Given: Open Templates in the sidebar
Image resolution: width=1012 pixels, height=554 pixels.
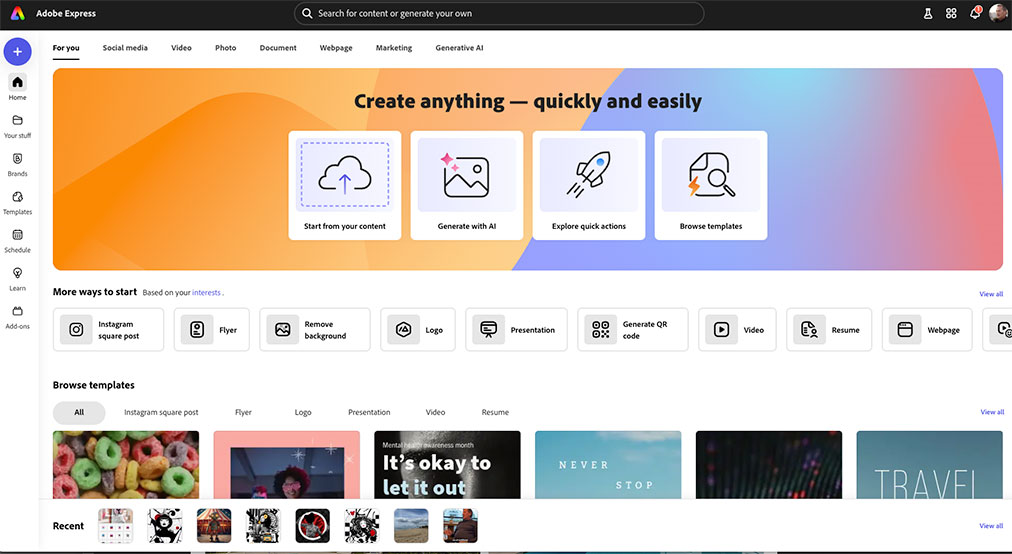Looking at the screenshot, I should coord(17,202).
